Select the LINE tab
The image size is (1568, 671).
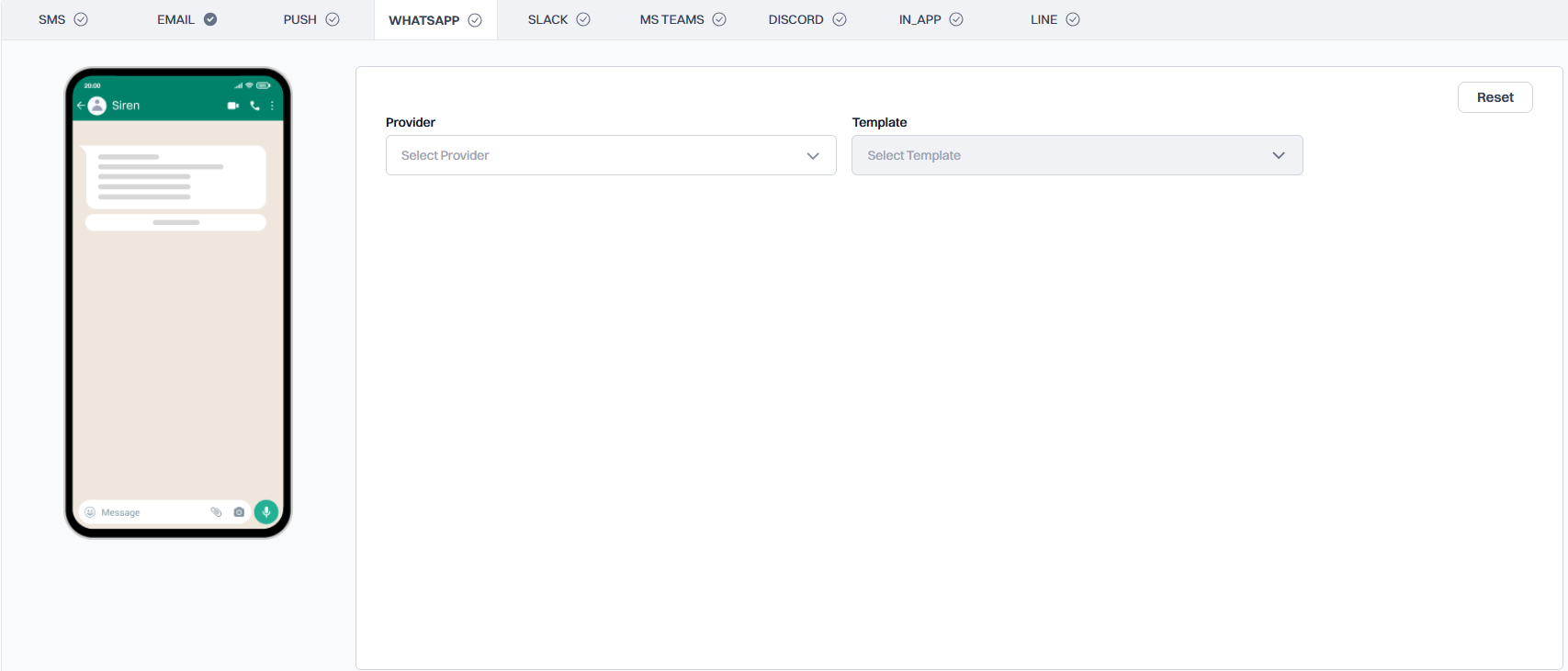pos(1055,19)
